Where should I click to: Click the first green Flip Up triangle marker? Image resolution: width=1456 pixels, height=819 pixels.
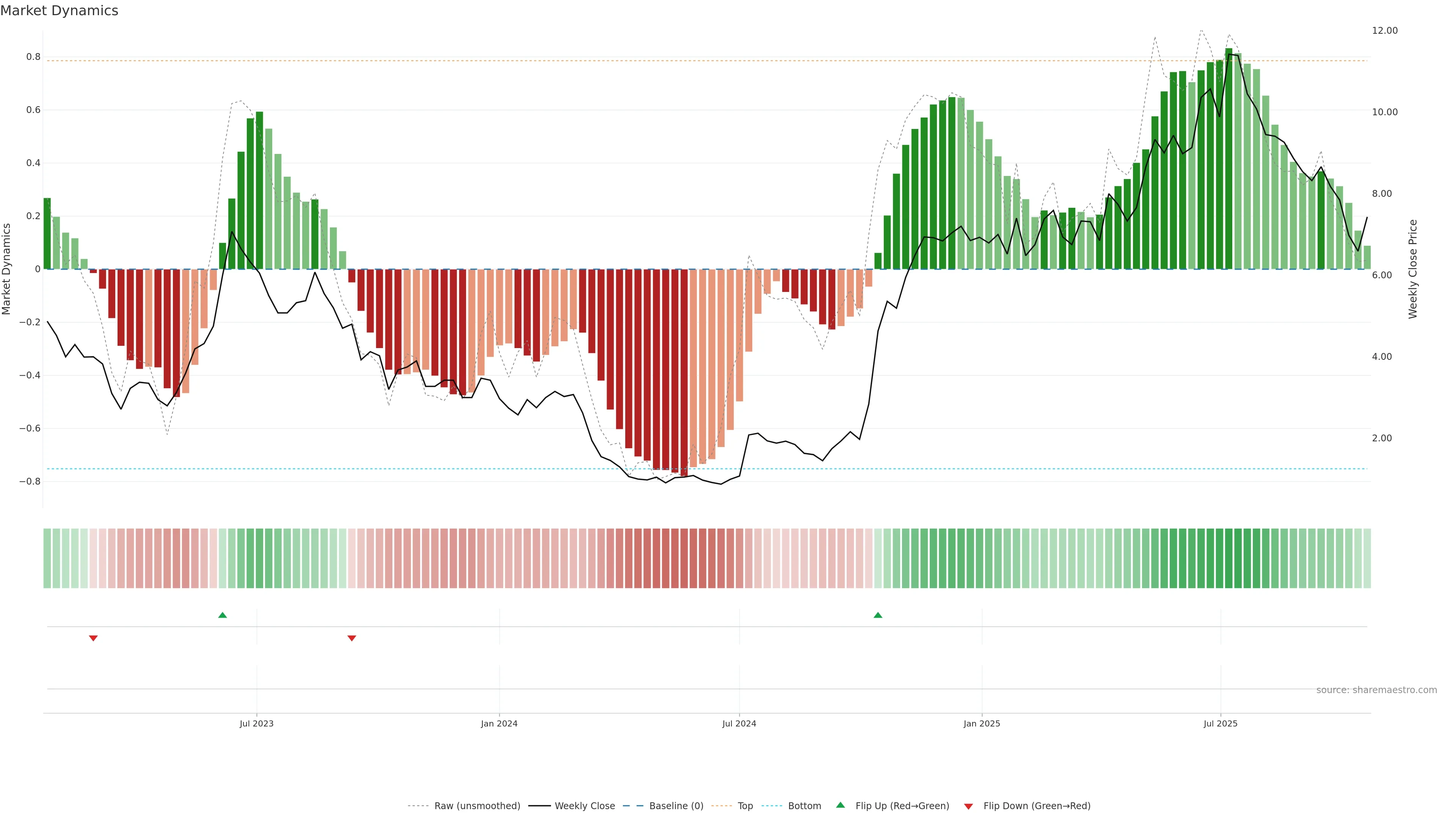pos(223,615)
